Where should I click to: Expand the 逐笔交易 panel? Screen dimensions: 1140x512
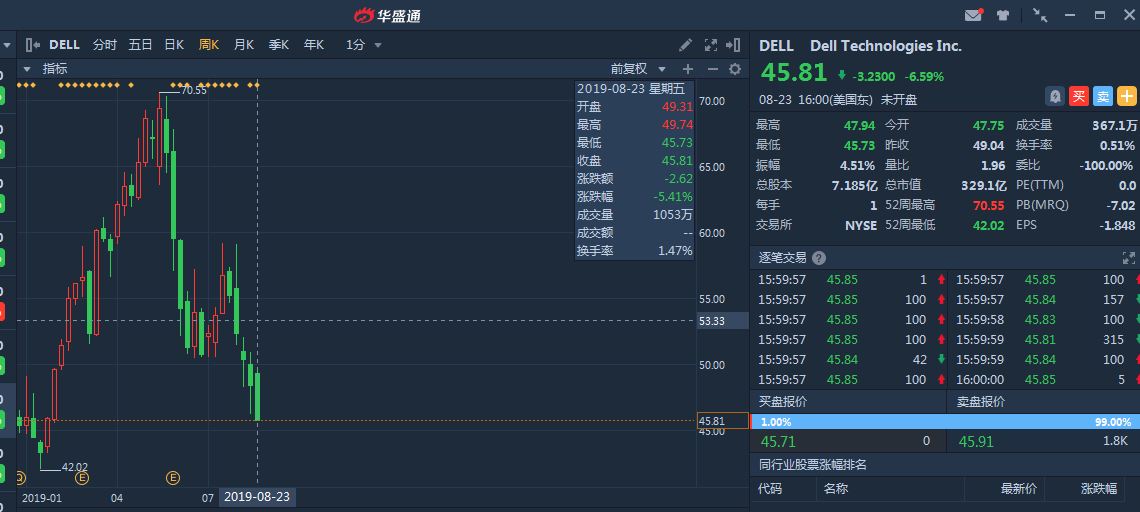pyautogui.click(x=1128, y=257)
